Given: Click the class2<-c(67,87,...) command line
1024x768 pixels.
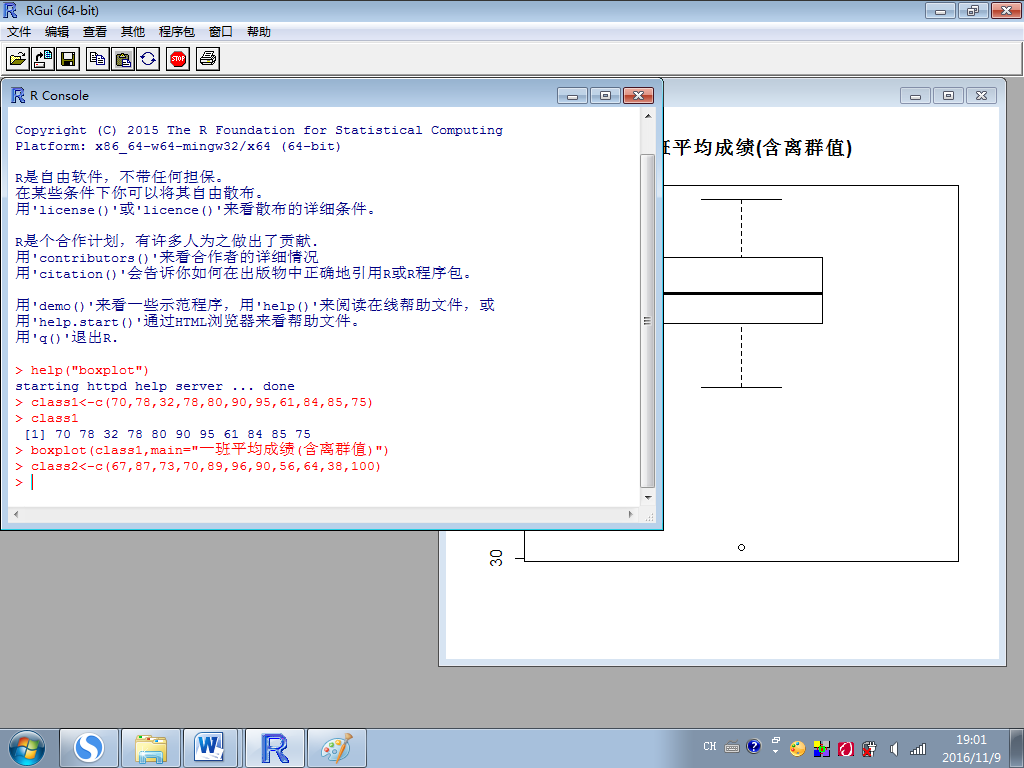Looking at the screenshot, I should tap(198, 466).
